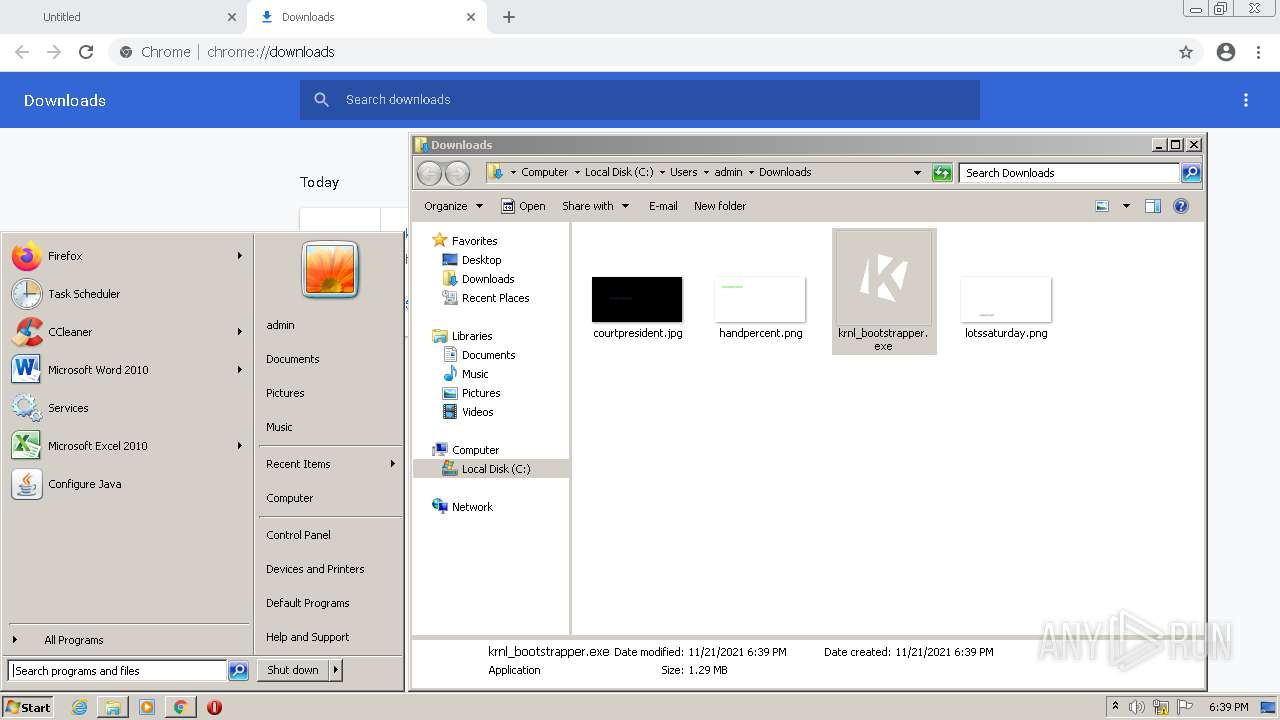Viewport: 1280px width, 720px height.
Task: Switch to Chrome via taskbar icon
Action: (180, 707)
